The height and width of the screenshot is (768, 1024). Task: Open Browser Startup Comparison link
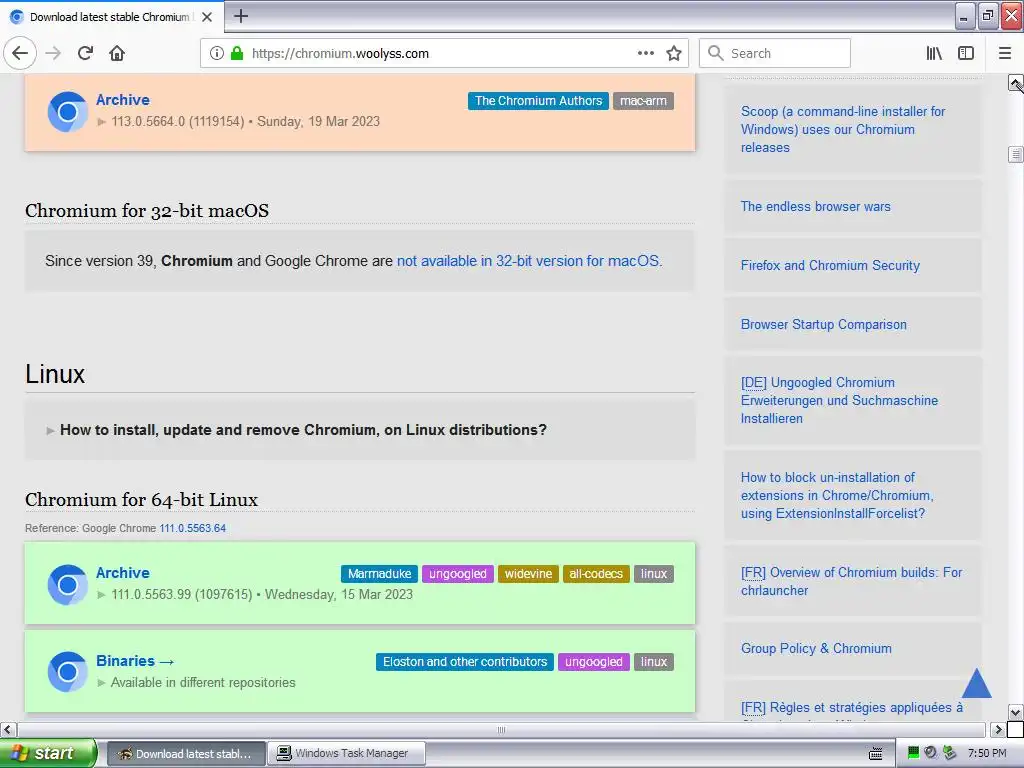[824, 325]
